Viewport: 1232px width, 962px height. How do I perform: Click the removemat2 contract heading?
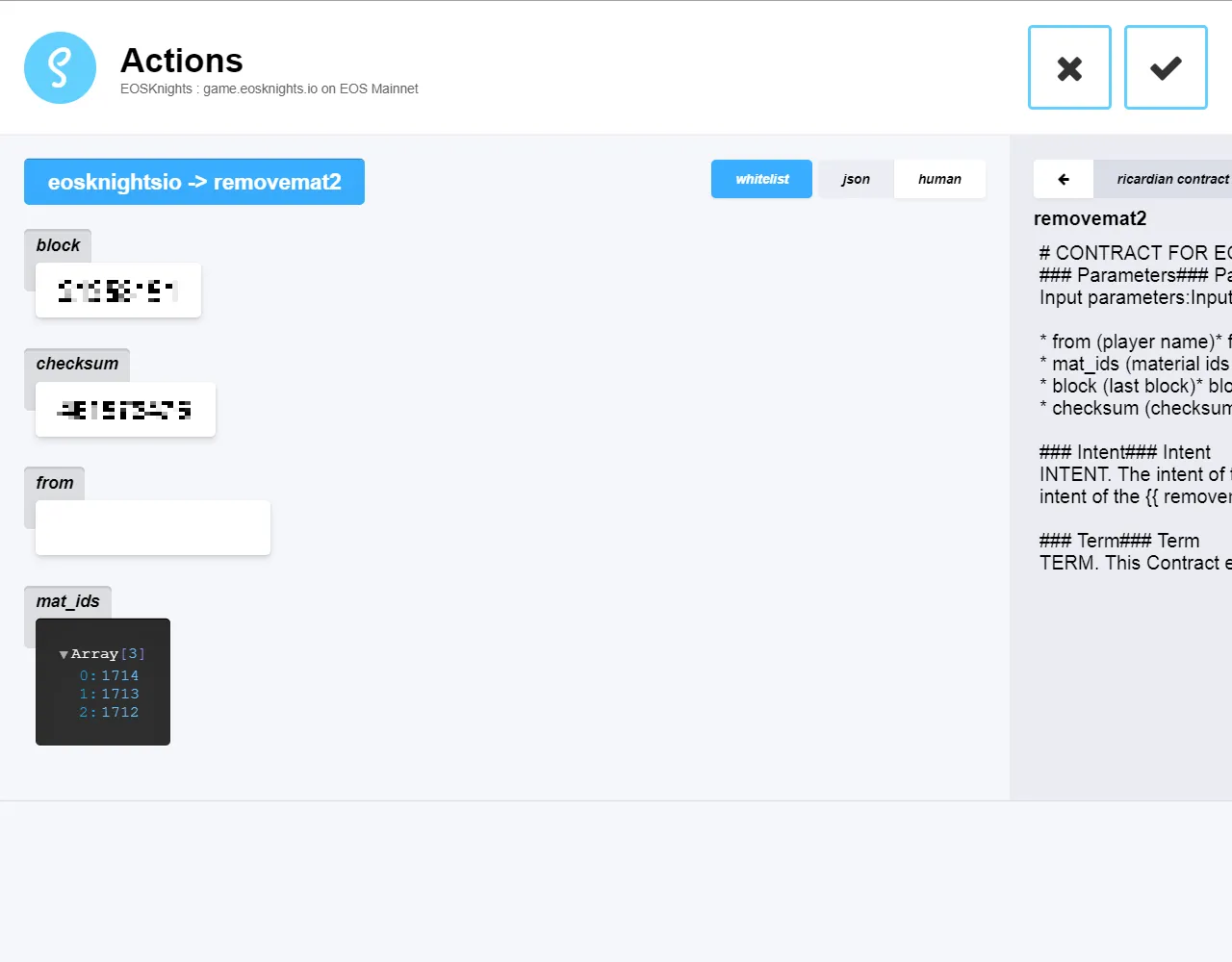coord(1090,218)
